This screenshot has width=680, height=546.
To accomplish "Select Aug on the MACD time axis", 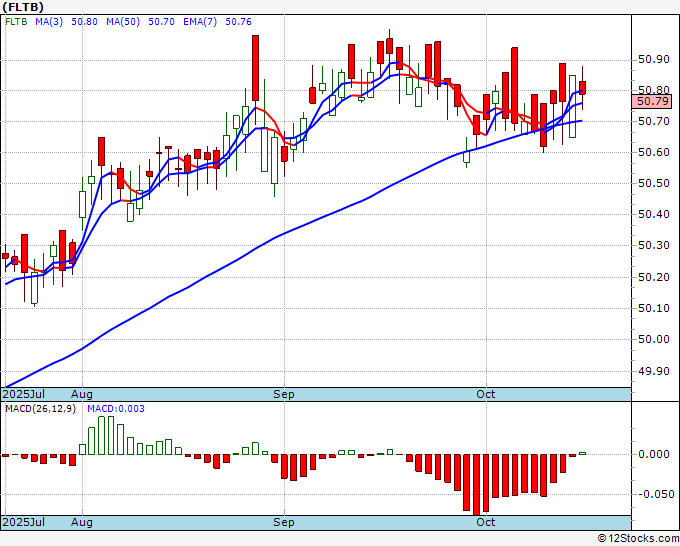I will pyautogui.click(x=82, y=522).
